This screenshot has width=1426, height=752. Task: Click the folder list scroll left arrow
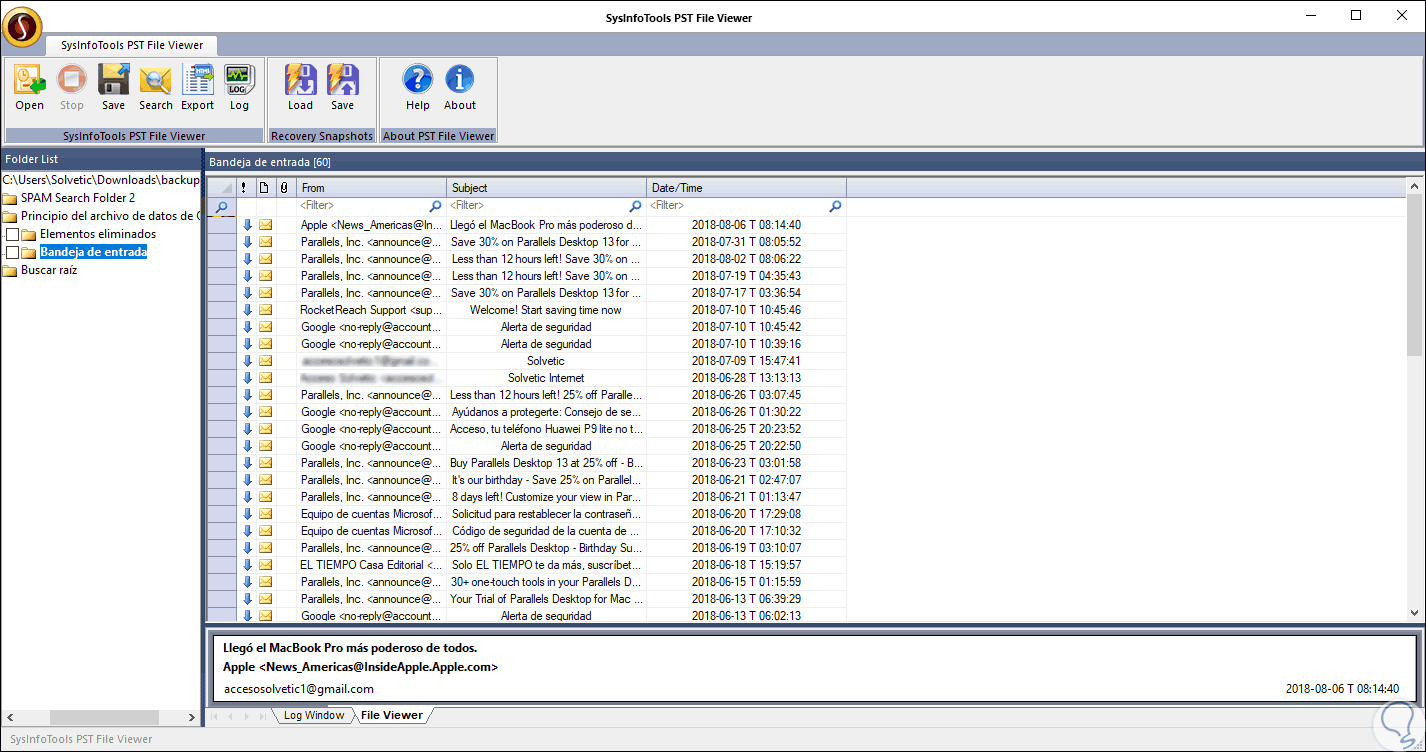click(9, 718)
